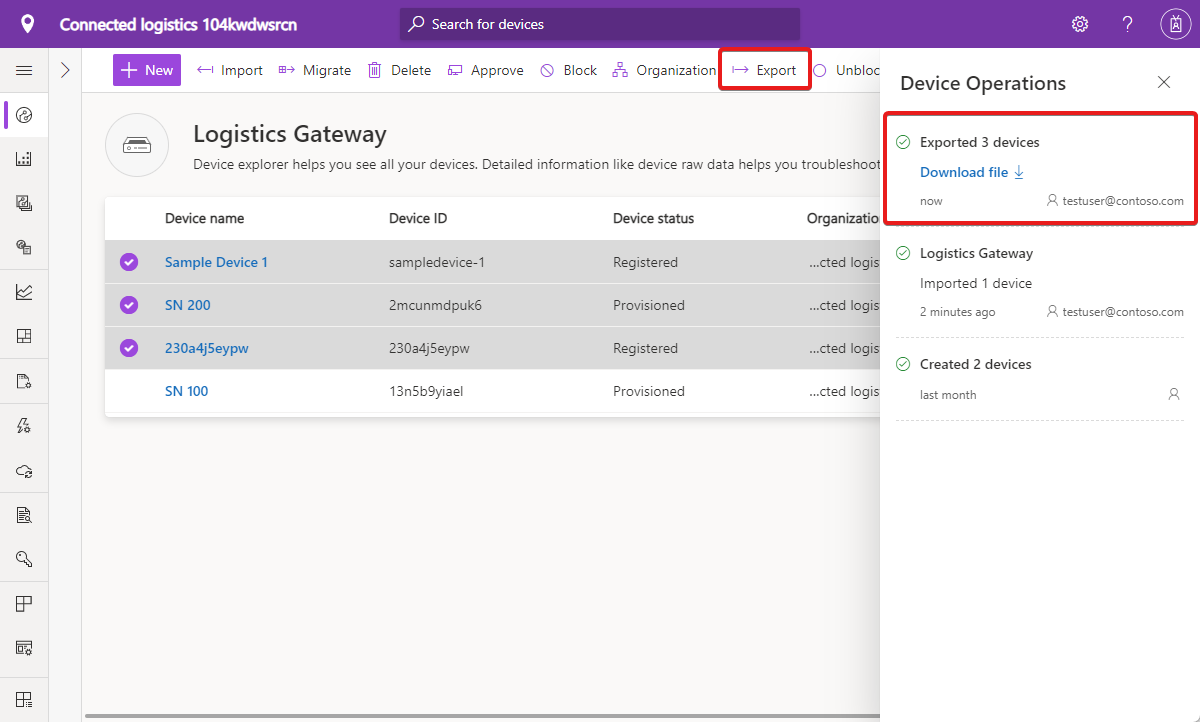The width and height of the screenshot is (1200, 722).
Task: Expand the hamburger navigation menu
Action: (x=24, y=70)
